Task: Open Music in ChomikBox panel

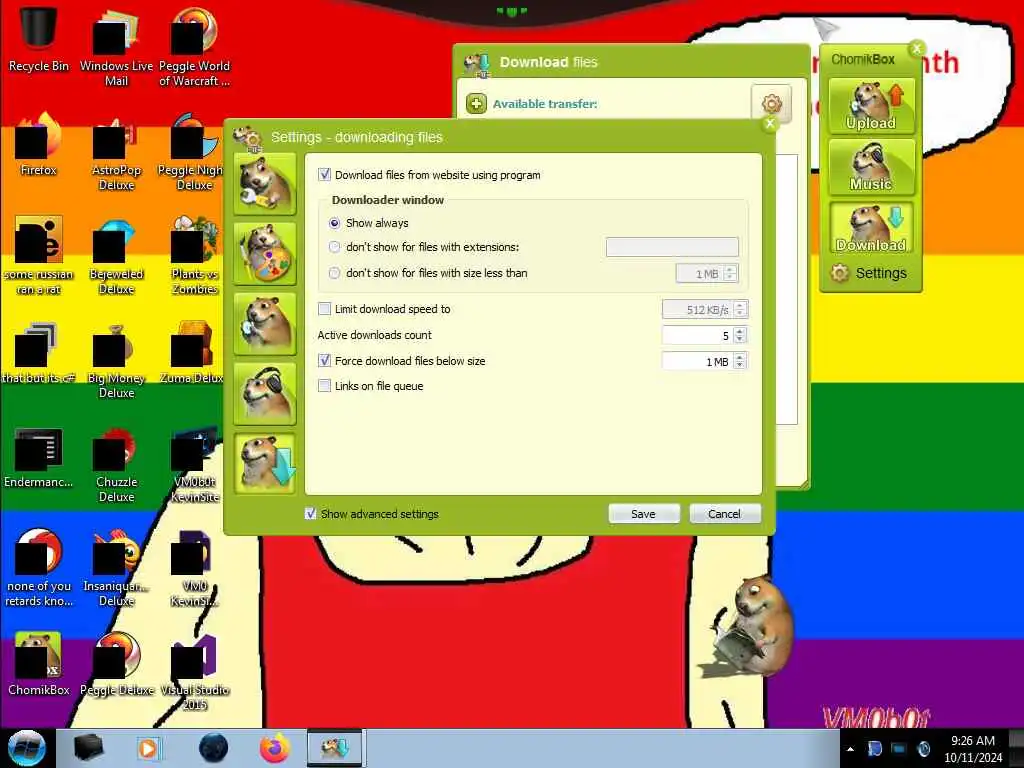Action: point(871,167)
